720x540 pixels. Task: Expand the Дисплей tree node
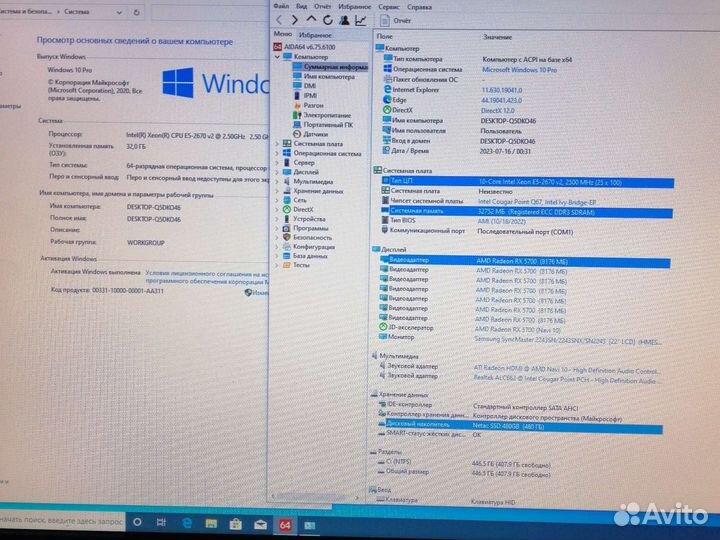[x=277, y=172]
